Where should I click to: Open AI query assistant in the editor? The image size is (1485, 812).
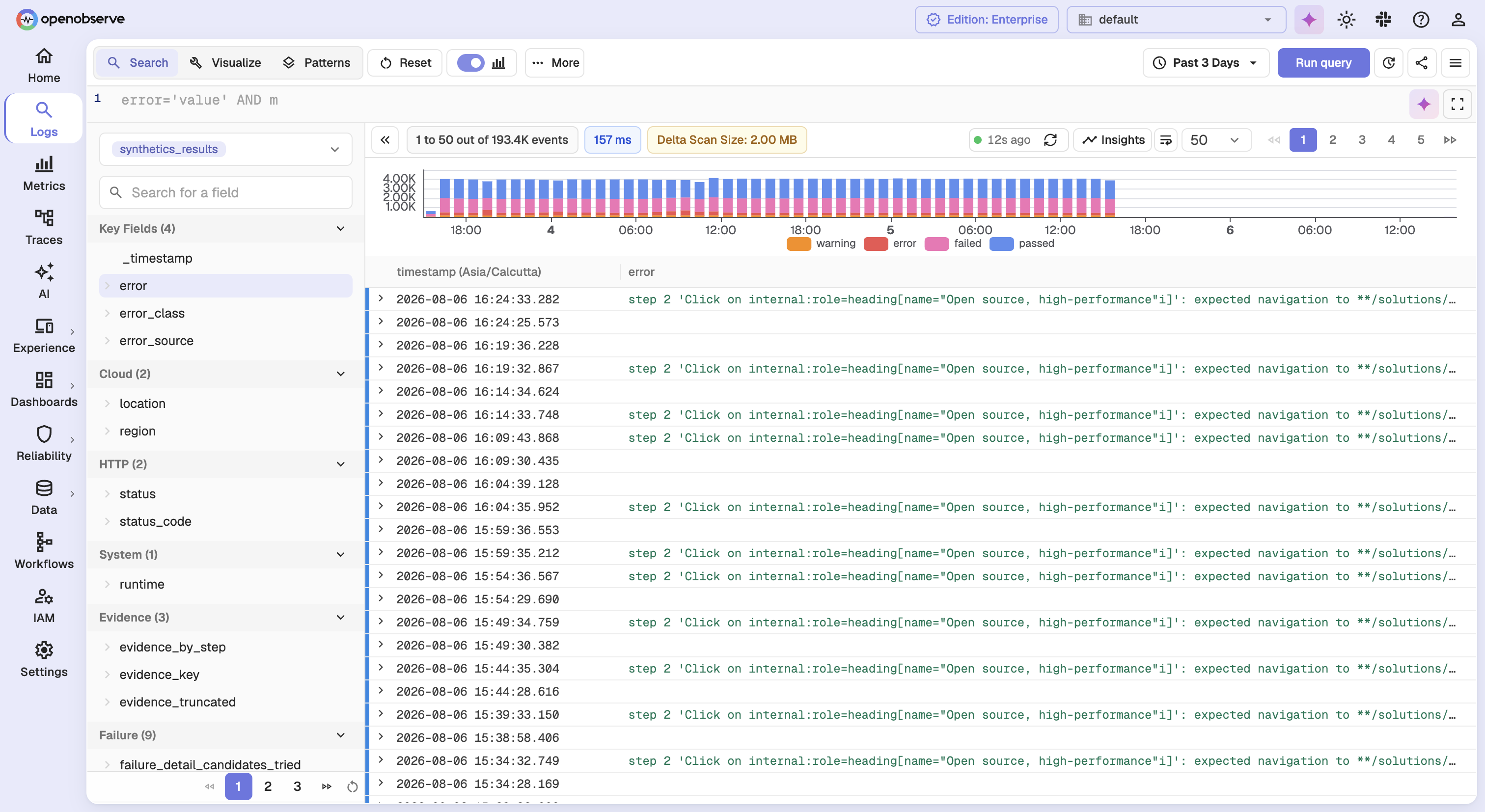tap(1424, 104)
